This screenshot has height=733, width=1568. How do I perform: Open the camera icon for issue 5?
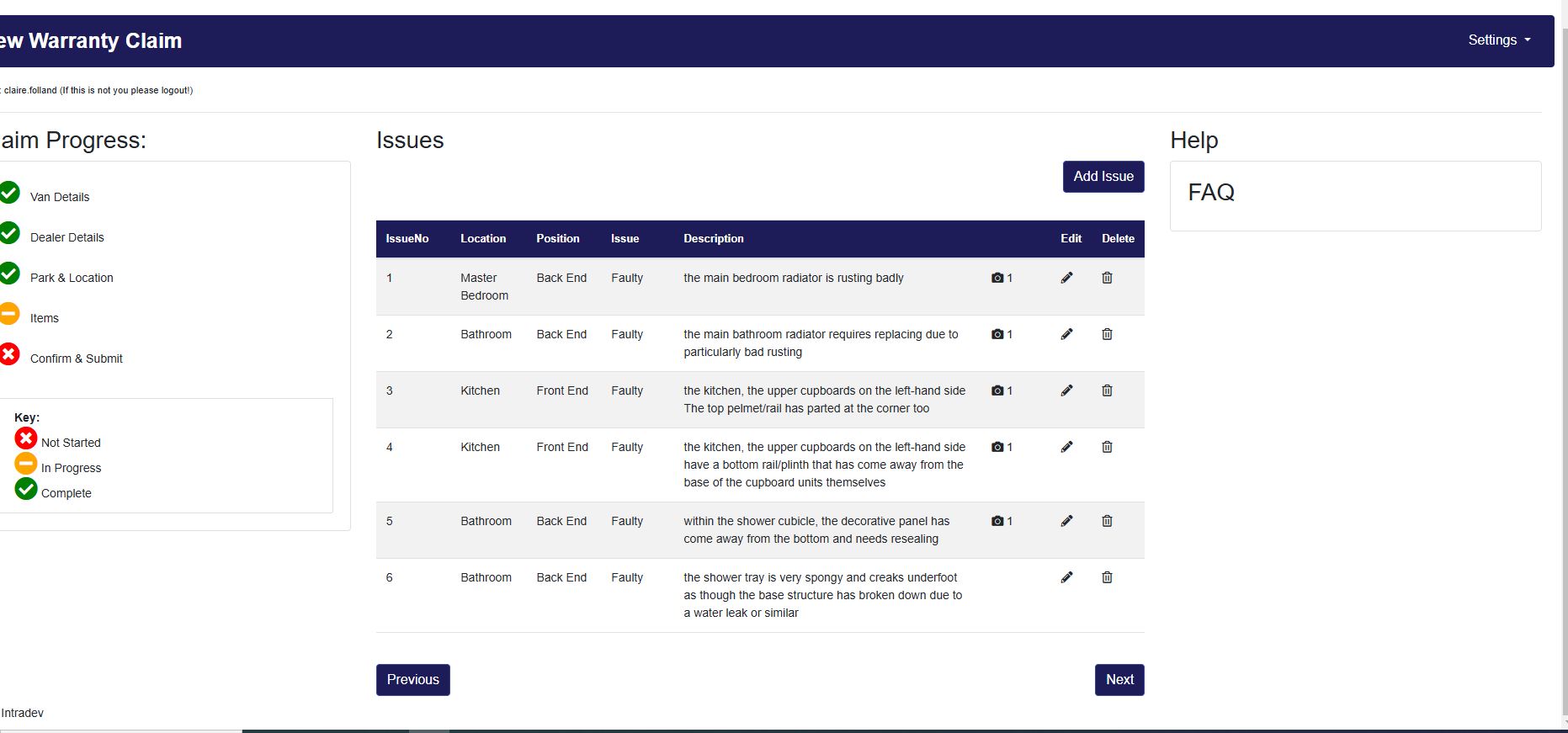tap(997, 521)
